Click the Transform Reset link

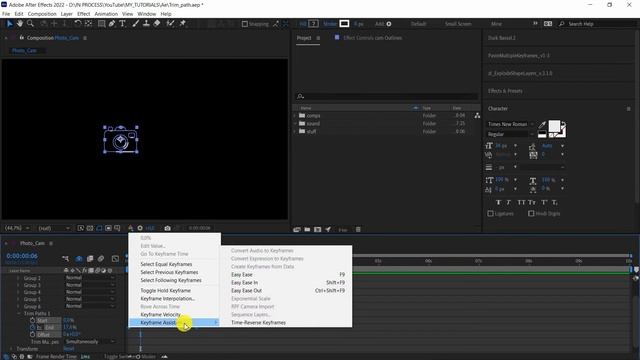pyautogui.click(x=69, y=349)
